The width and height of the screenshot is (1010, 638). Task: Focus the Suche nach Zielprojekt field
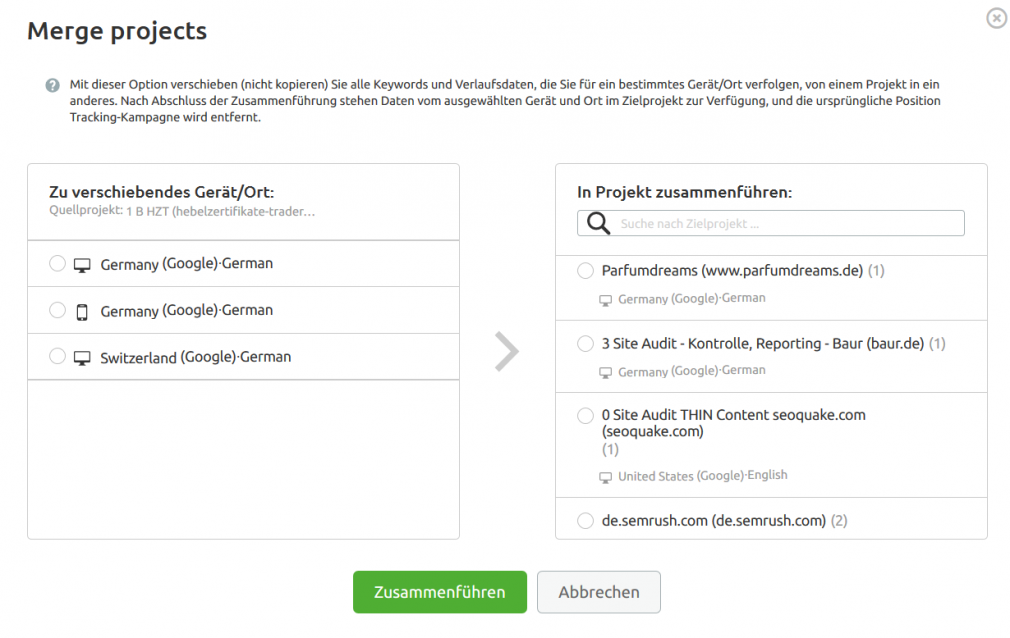tap(771, 224)
